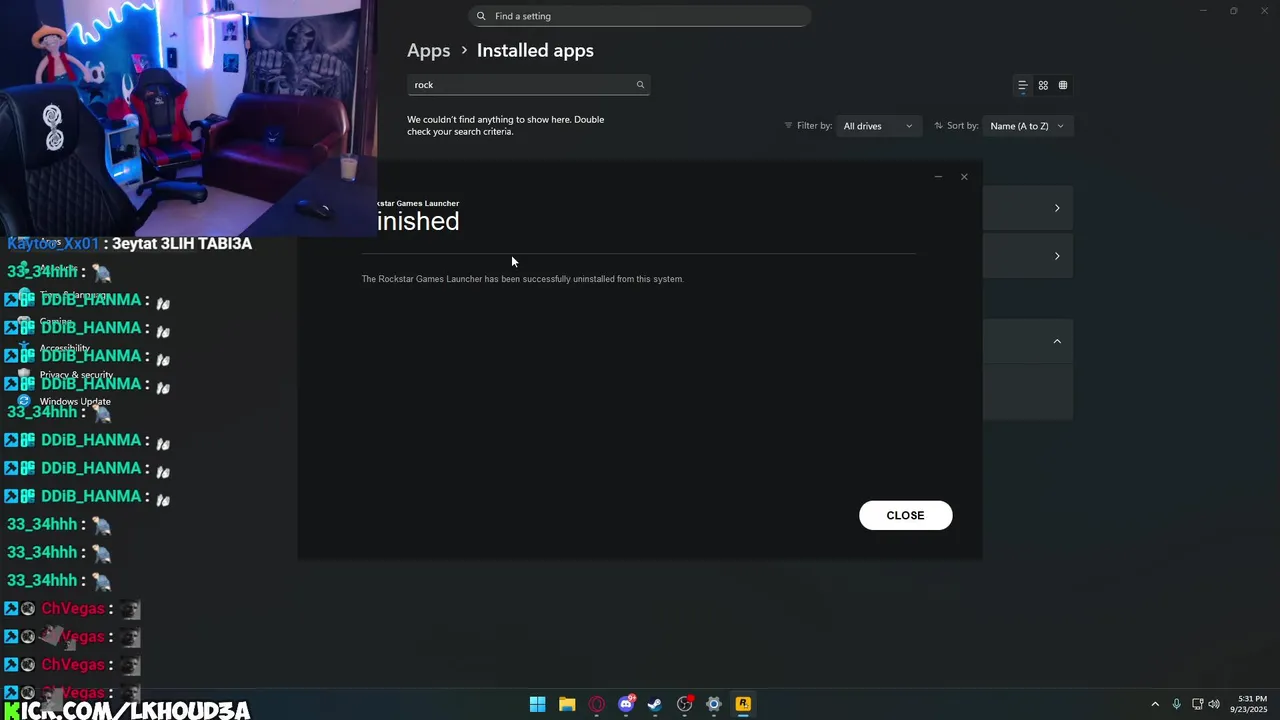Viewport: 1280px width, 720px height.
Task: Close the Settings window
Action: [x=1263, y=11]
